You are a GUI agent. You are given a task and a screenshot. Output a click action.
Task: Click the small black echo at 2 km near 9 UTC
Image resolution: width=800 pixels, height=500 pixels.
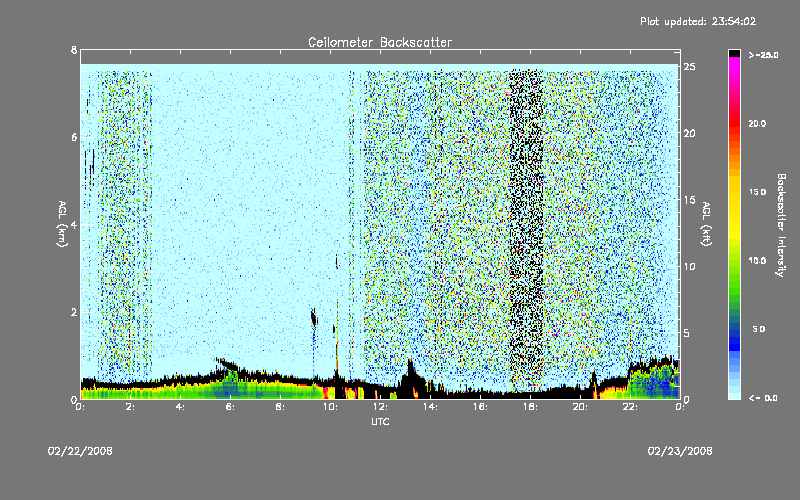[314, 317]
